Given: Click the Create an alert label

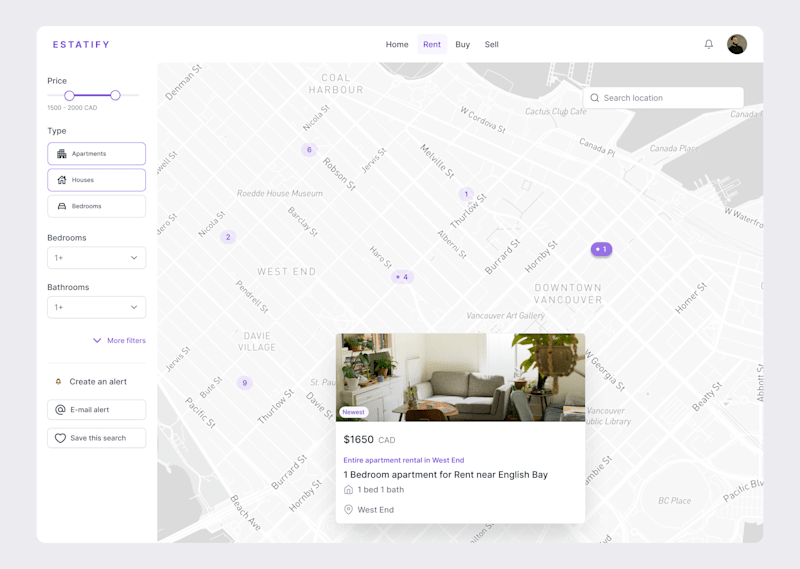Looking at the screenshot, I should [98, 382].
